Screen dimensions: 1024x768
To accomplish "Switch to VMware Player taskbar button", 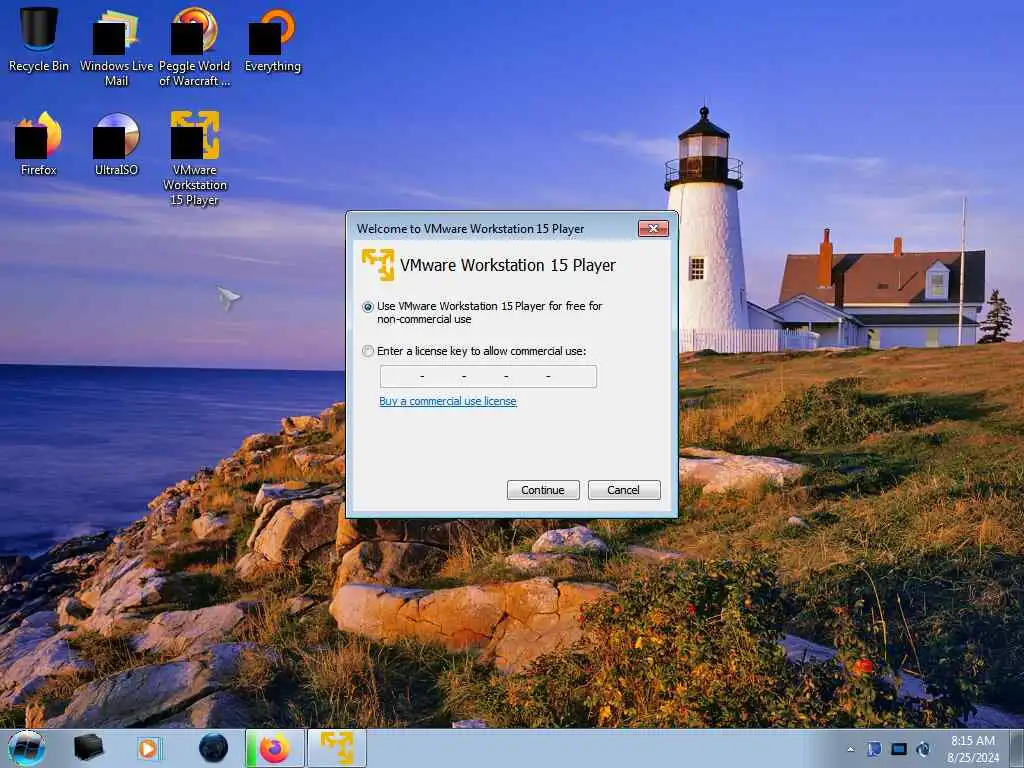I will coord(337,748).
